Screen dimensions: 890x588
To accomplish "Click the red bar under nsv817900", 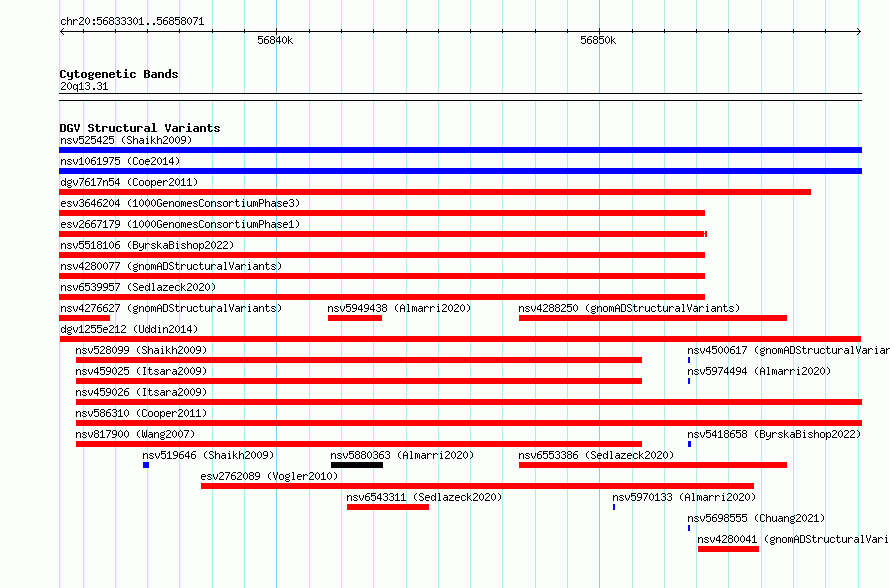I will pos(359,444).
